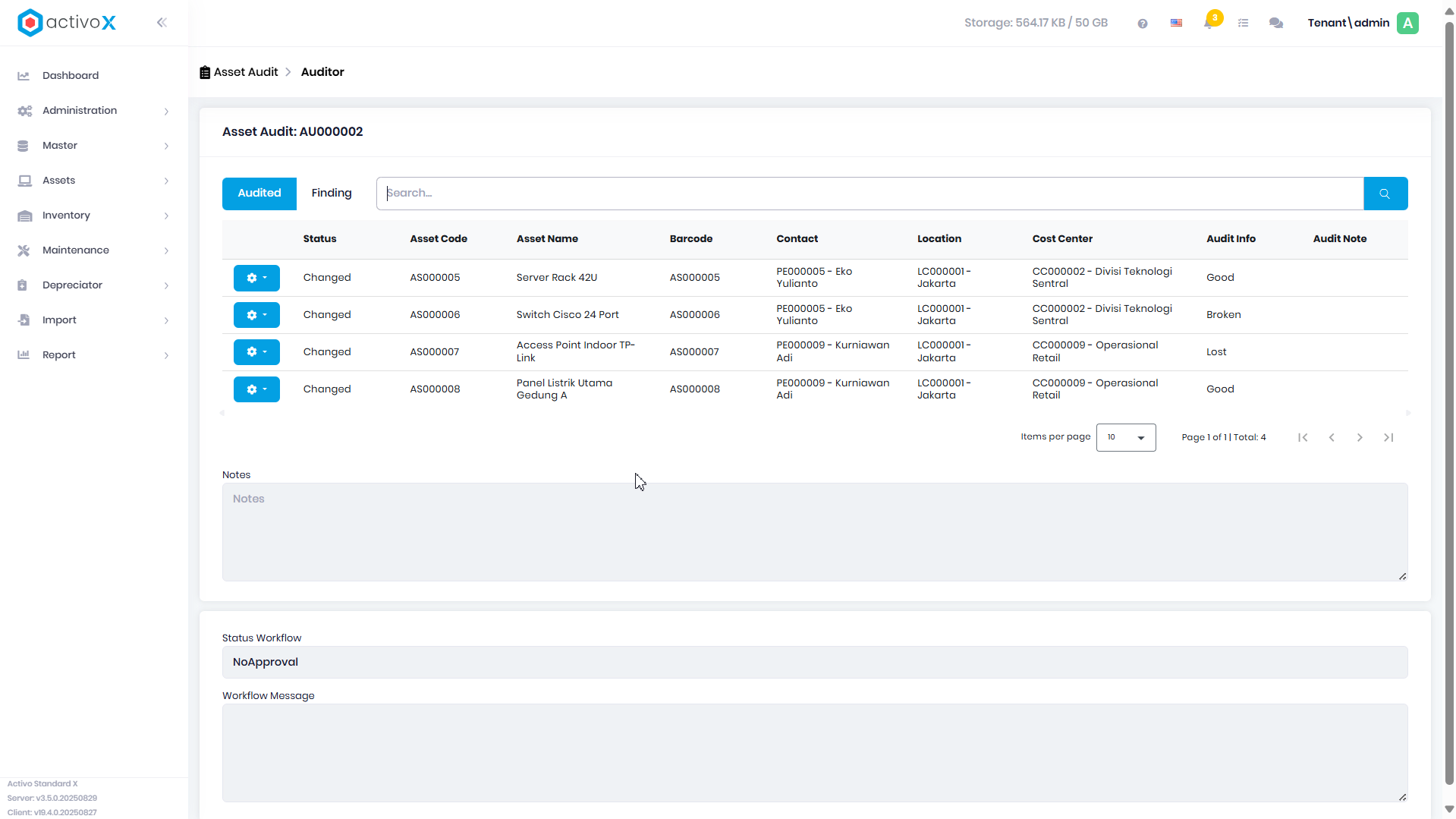The image size is (1456, 819).
Task: Click the Import file icon
Action: (x=24, y=320)
